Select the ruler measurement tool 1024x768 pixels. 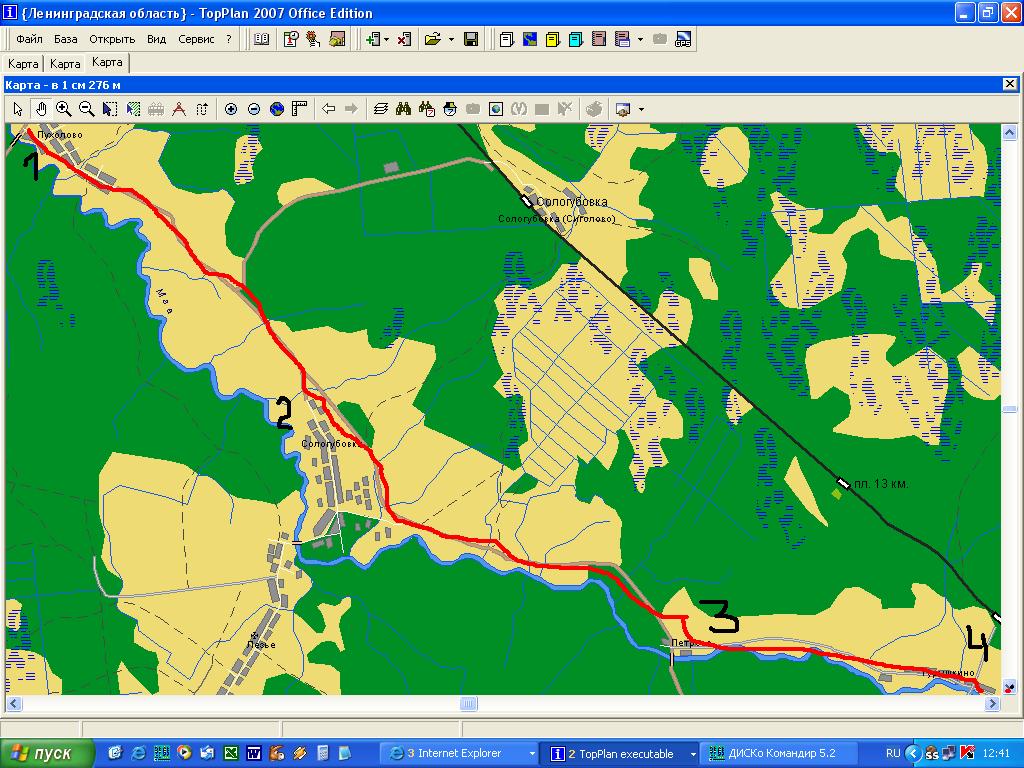click(x=298, y=109)
